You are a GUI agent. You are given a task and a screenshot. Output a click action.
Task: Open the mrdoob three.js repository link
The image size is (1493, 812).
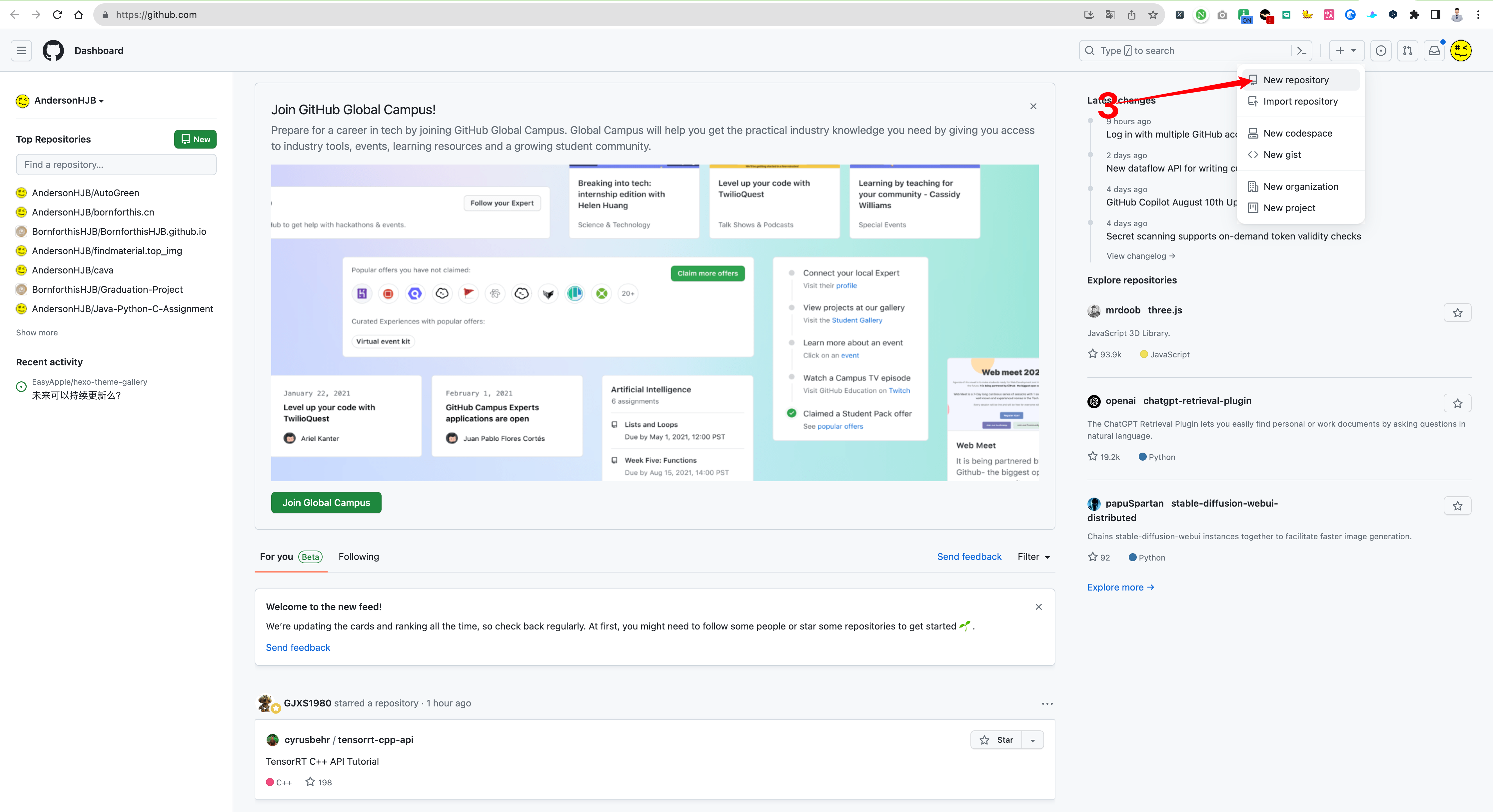coord(1143,310)
